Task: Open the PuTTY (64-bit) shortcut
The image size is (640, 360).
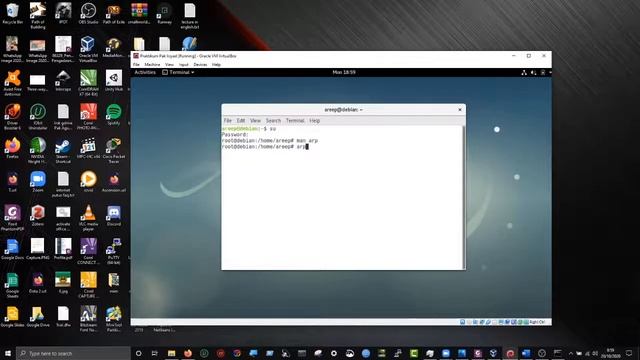Action: pyautogui.click(x=113, y=252)
